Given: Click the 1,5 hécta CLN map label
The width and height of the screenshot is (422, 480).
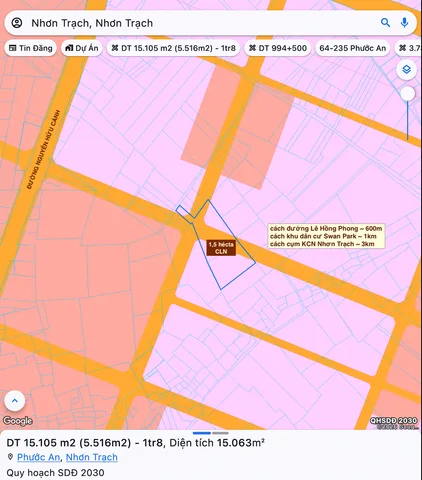Looking at the screenshot, I should [221, 248].
